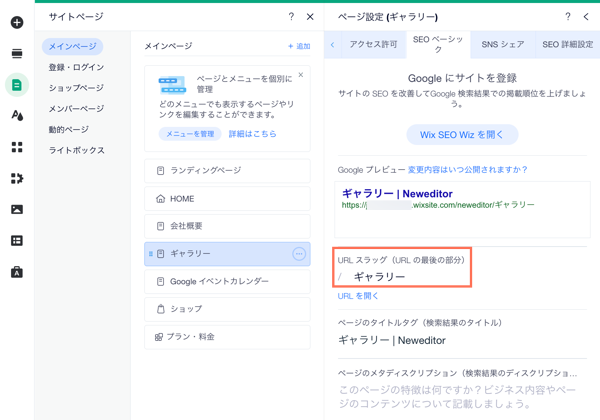This screenshot has width=600, height=420.
Task: Open the Sections strip icon in sidebar
Action: point(17,54)
